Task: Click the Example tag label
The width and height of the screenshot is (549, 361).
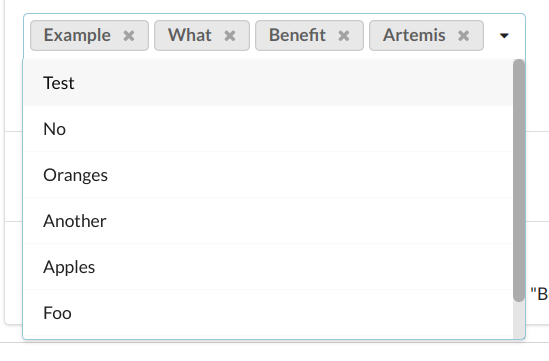Action: coord(77,35)
